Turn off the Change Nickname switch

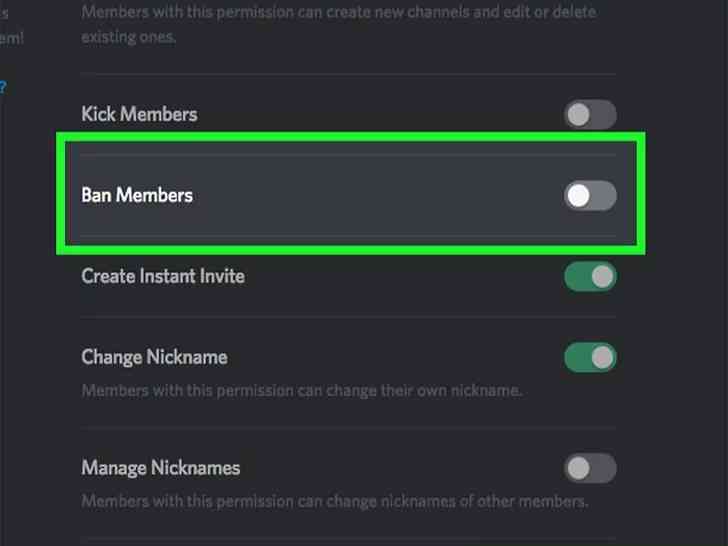click(x=590, y=357)
